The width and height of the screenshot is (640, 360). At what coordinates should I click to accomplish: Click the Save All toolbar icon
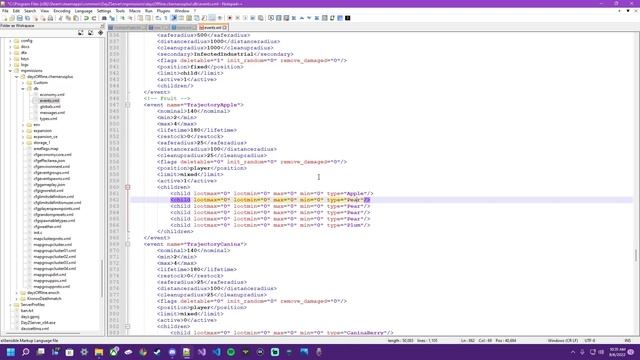pyautogui.click(x=27, y=18)
